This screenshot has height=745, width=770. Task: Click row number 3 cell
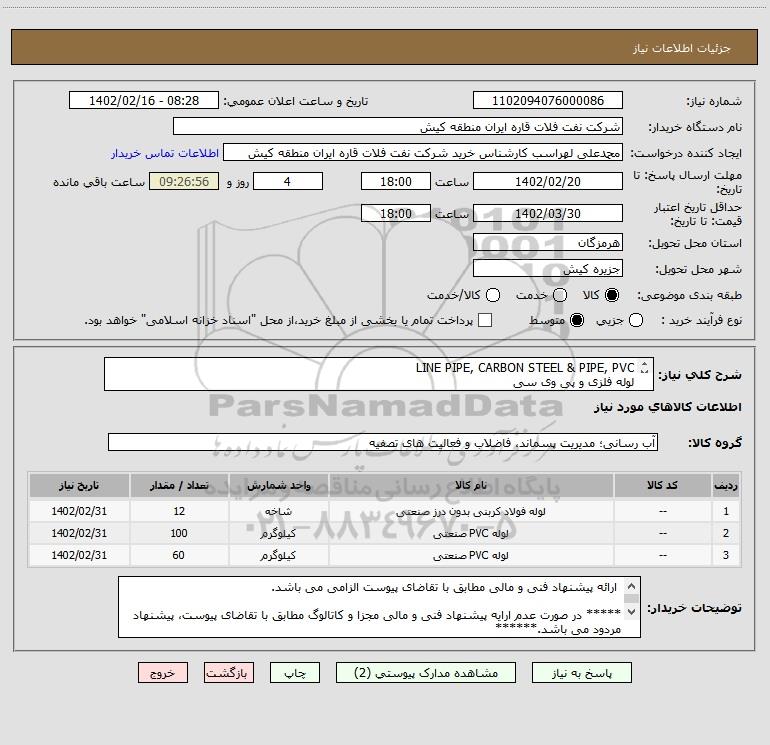click(725, 555)
